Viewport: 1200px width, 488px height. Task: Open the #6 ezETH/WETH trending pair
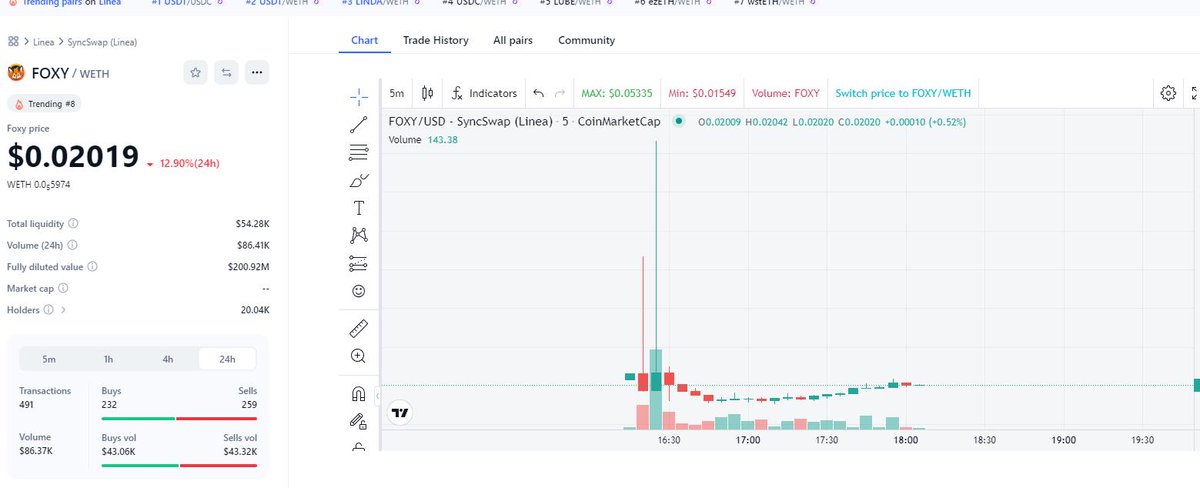[x=673, y=3]
